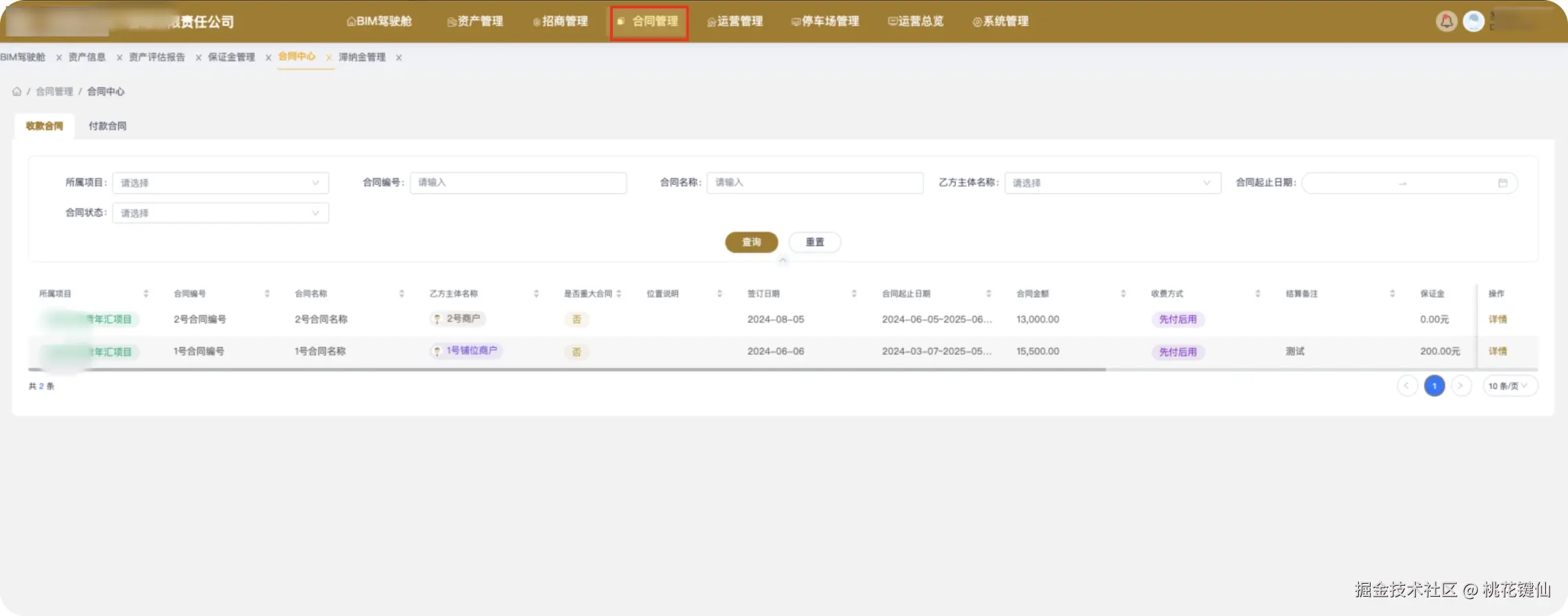Viewport: 1568px width, 616px height.
Task: Open the 乙方主体名称 dropdown
Action: click(x=1113, y=183)
